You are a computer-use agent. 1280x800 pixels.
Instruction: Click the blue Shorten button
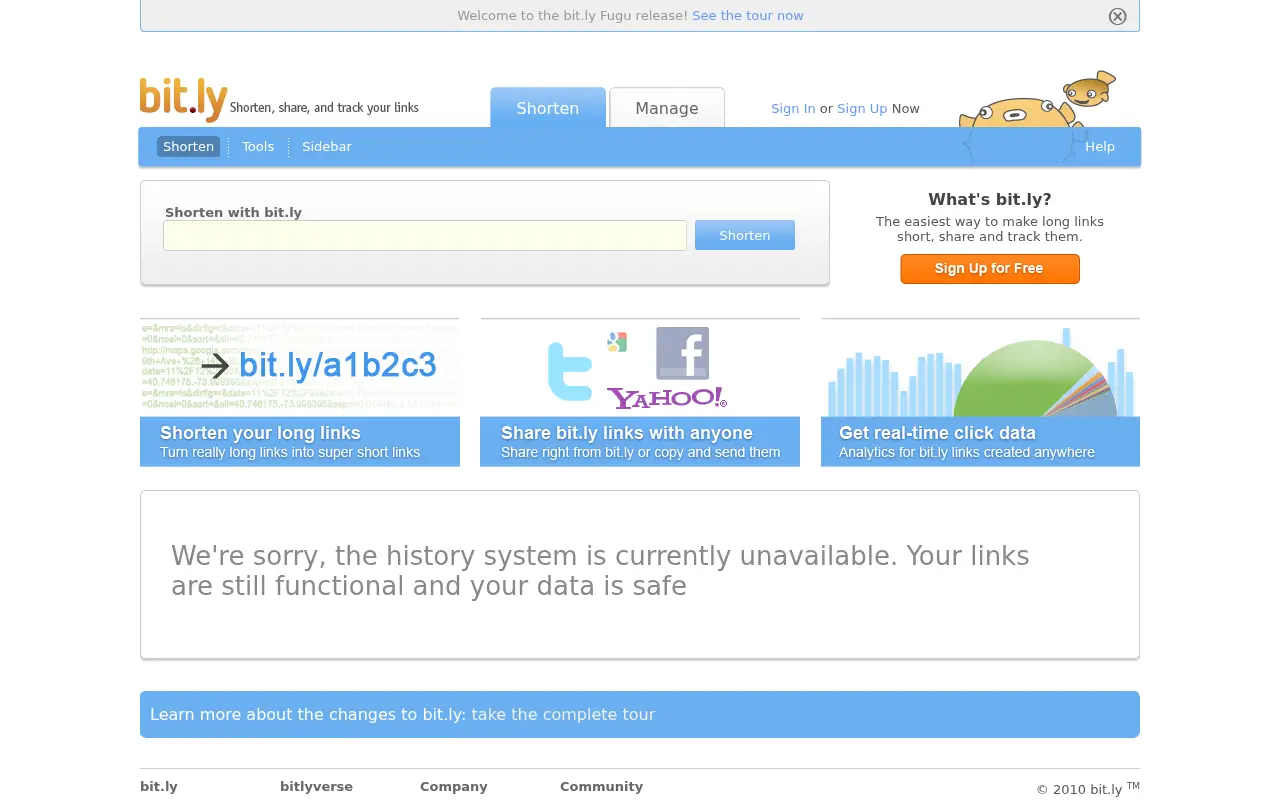(745, 235)
